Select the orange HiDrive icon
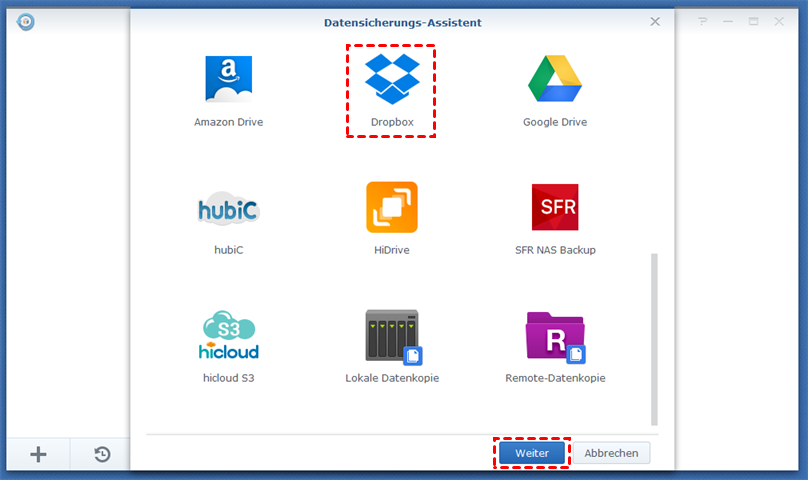808x480 pixels. tap(392, 207)
